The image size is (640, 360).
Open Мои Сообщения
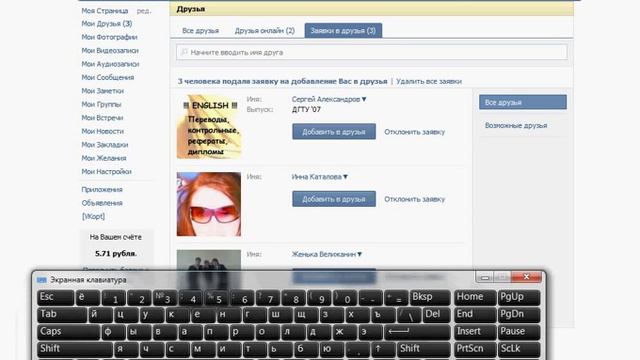pyautogui.click(x=107, y=78)
